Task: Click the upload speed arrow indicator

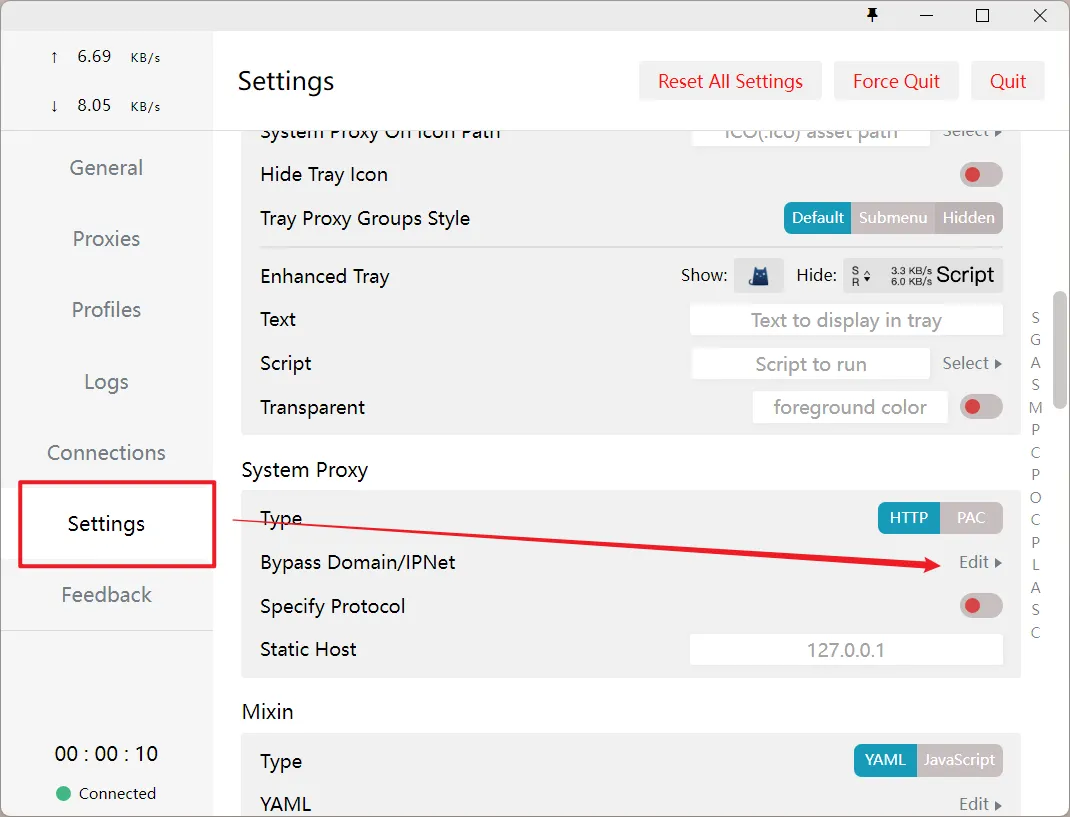Action: (54, 57)
